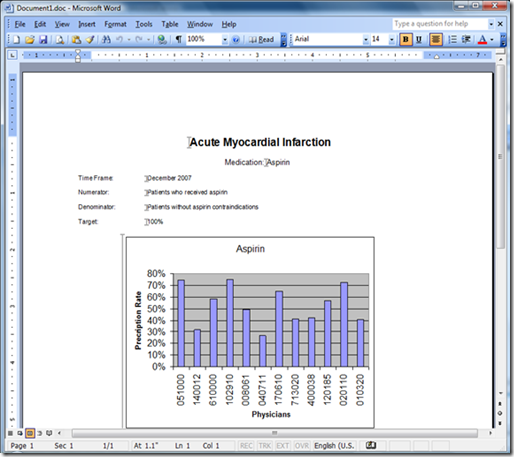Screen dimensions: 514x457
Task: Click the Paste clipboard icon
Action: [x=76, y=40]
